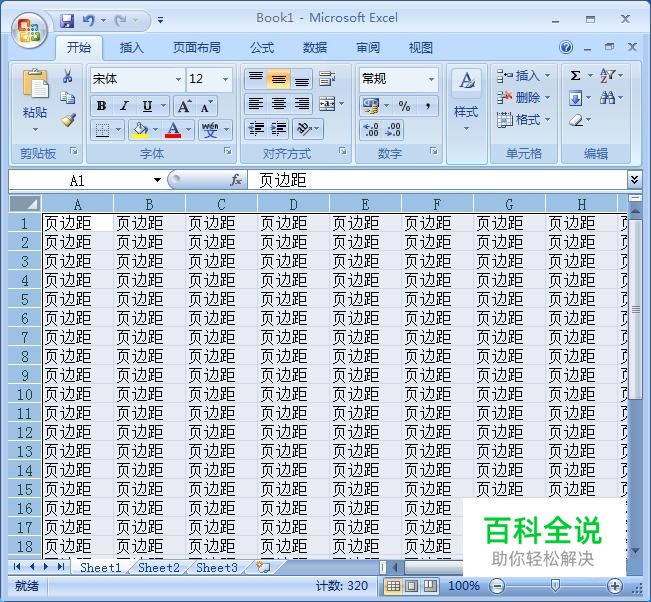Image resolution: width=651 pixels, height=602 pixels.
Task: Apply red font color A
Action: click(x=173, y=130)
